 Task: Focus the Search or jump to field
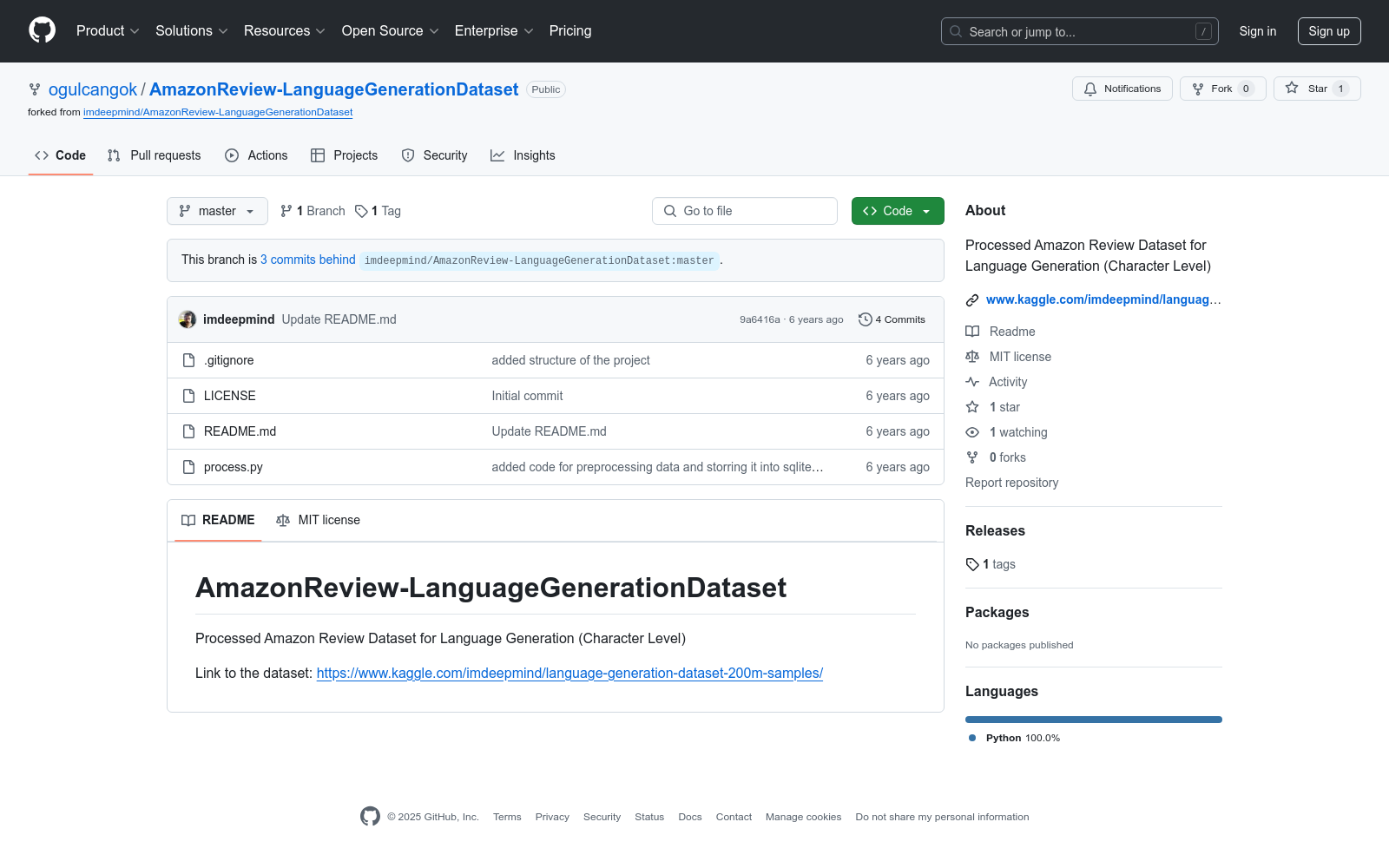tap(1079, 31)
